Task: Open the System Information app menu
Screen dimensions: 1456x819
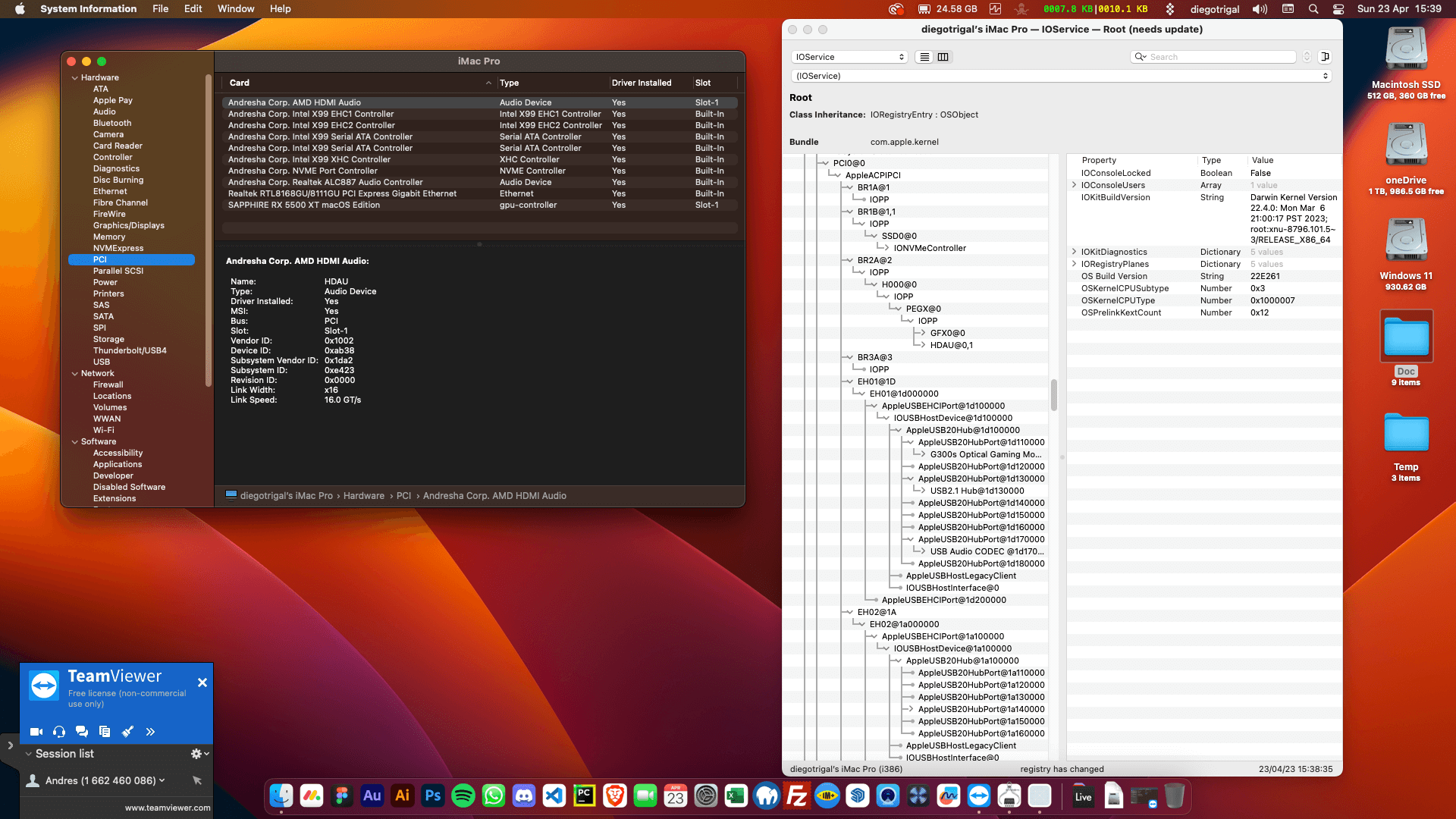Action: pyautogui.click(x=89, y=9)
